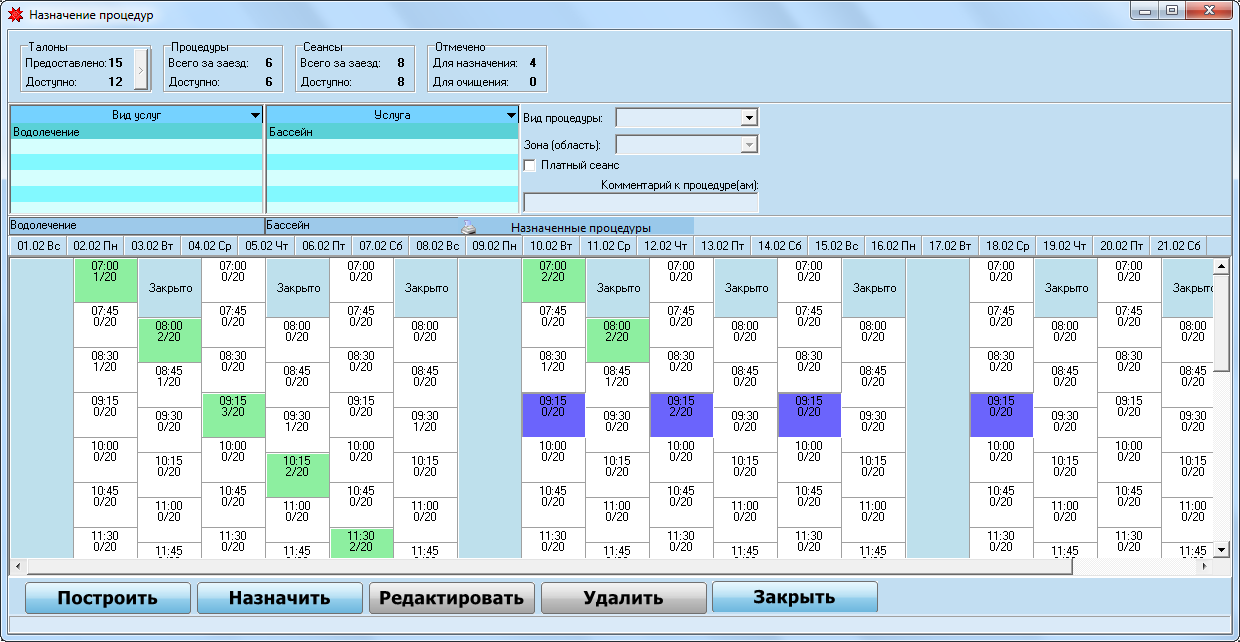1240x642 pixels.
Task: Pick the blue 09:15 2/20 time slot
Action: click(681, 415)
